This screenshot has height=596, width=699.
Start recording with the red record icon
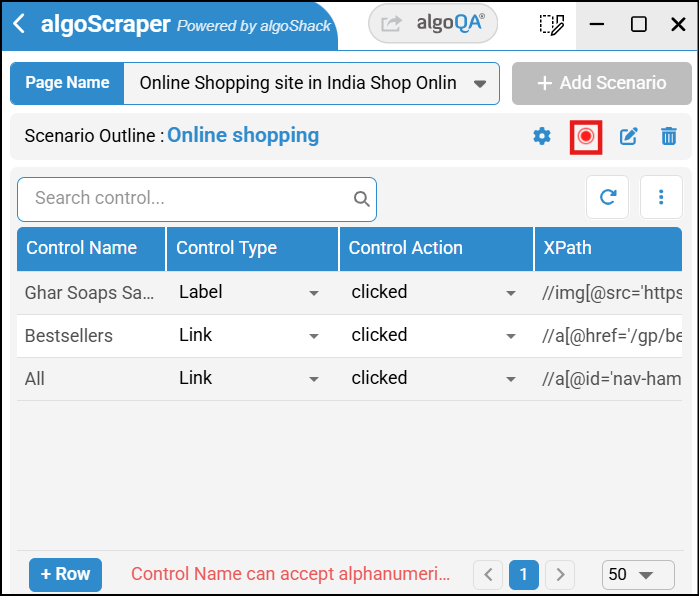point(586,137)
